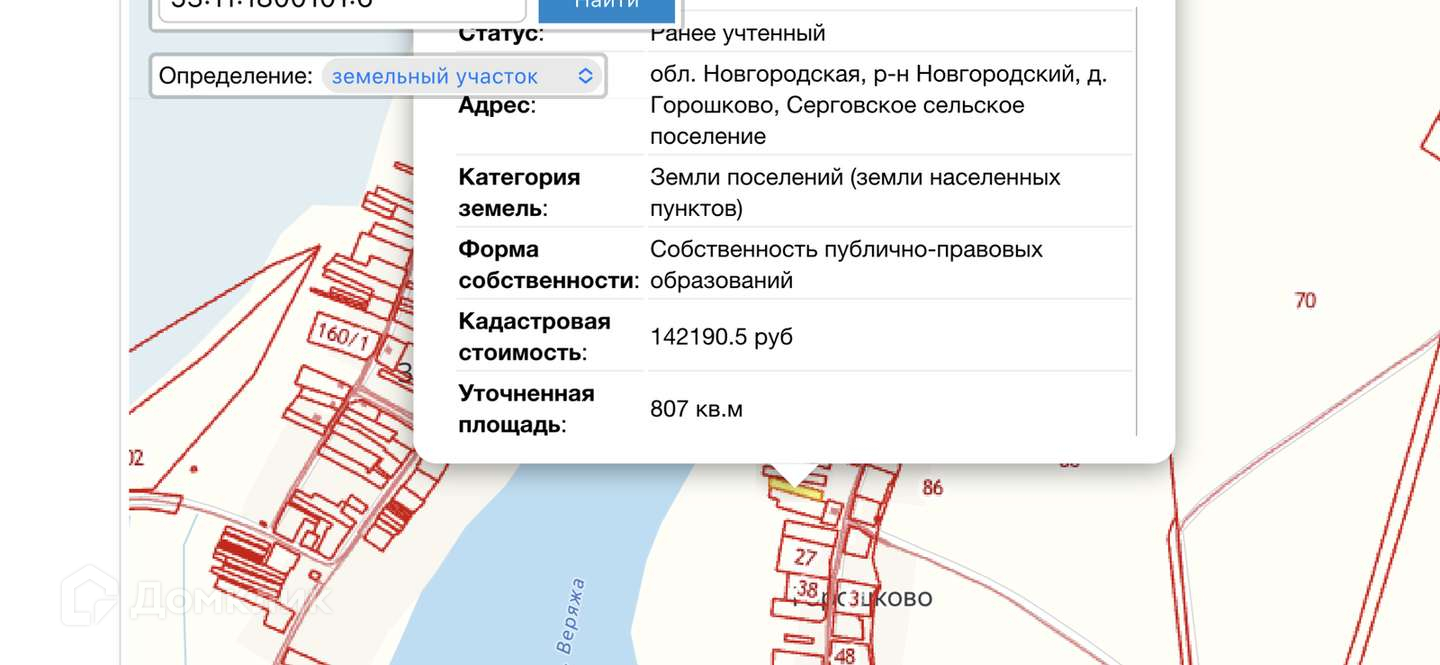Pick parcel number 38 on the map
Image resolution: width=1440 pixels, height=665 pixels.
click(808, 589)
